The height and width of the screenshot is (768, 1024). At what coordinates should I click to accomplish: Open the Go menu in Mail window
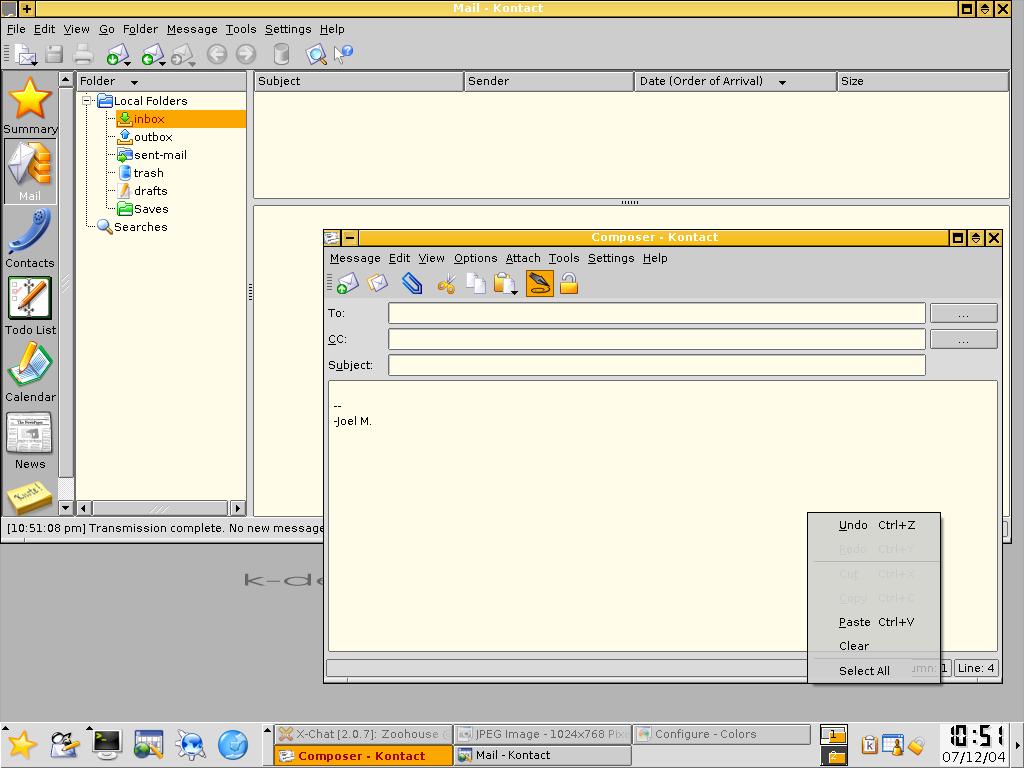coord(106,29)
